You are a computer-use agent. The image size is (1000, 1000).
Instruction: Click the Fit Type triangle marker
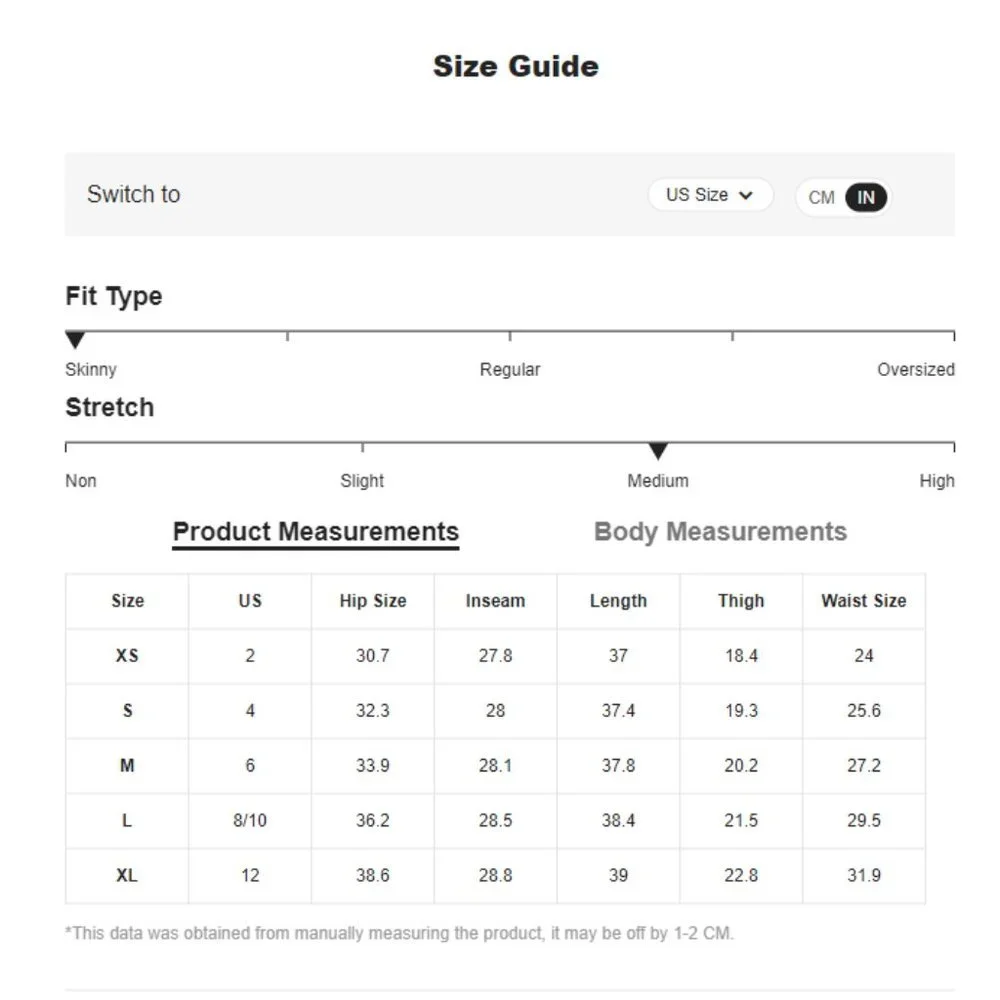75,341
